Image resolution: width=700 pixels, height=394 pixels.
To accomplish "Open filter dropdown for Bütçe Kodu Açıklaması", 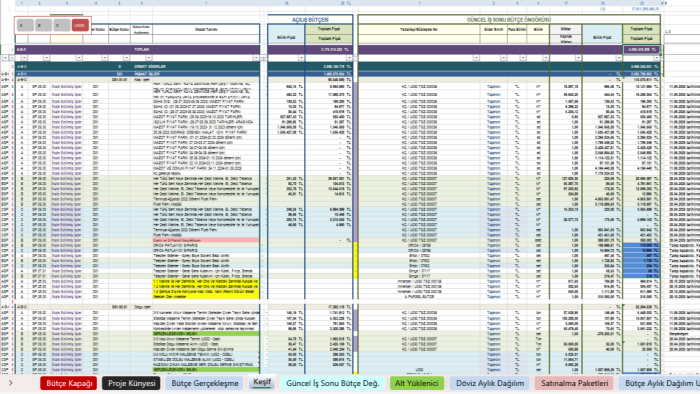I will [149, 58].
